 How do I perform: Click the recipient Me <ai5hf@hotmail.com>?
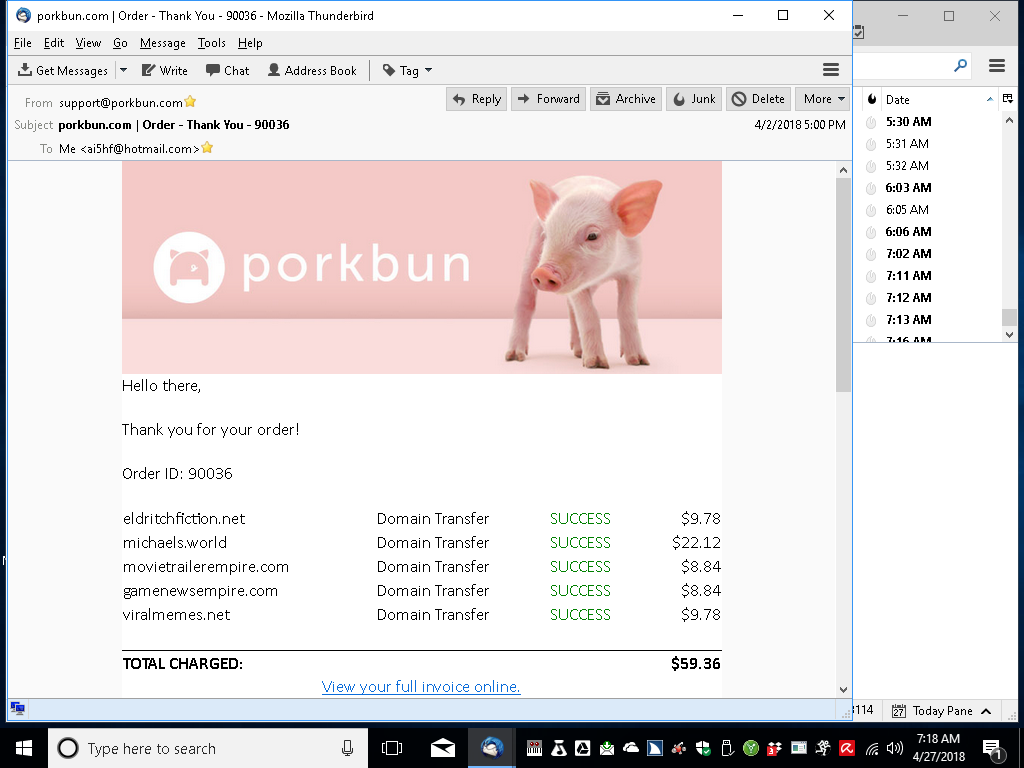pos(129,149)
